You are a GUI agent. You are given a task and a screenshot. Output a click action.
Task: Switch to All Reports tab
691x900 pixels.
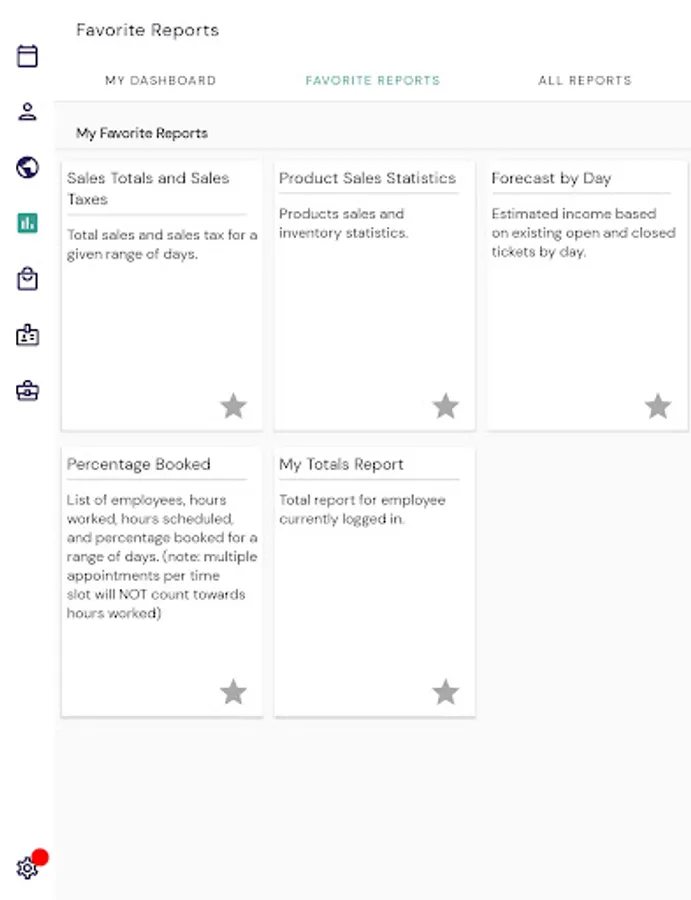[x=585, y=80]
